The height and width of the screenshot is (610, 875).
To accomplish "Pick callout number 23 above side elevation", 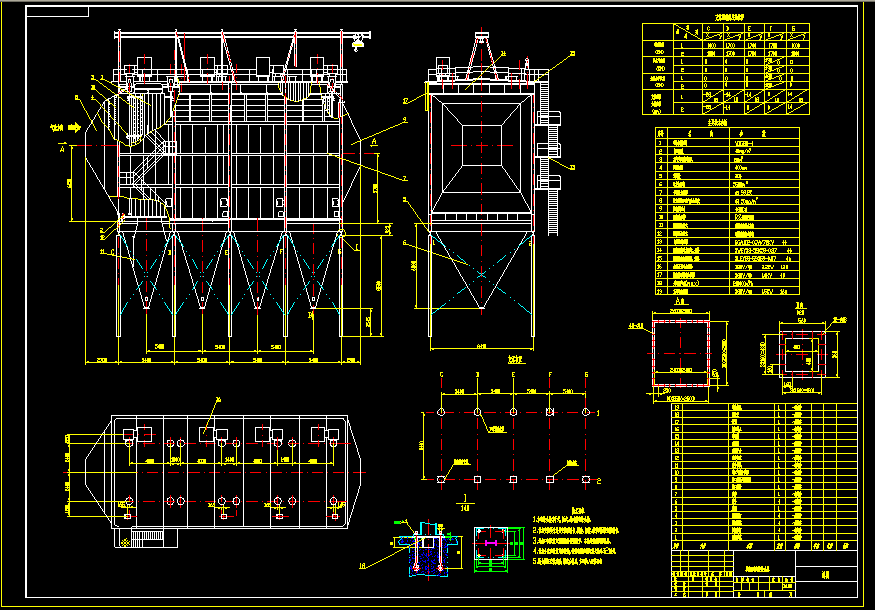I will tap(572, 54).
